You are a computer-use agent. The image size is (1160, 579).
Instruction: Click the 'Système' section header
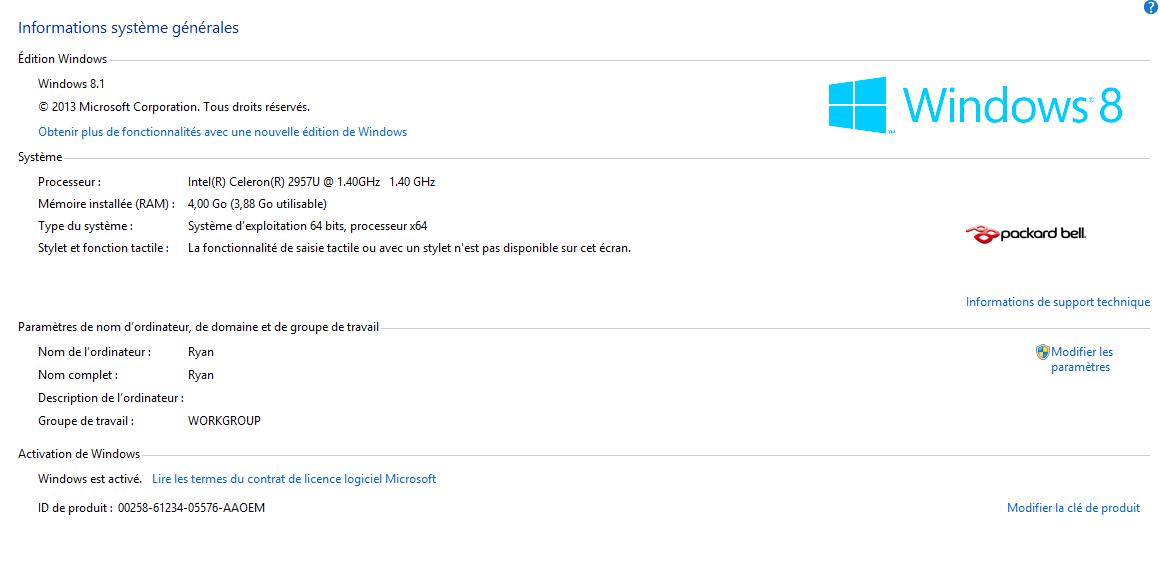40,157
